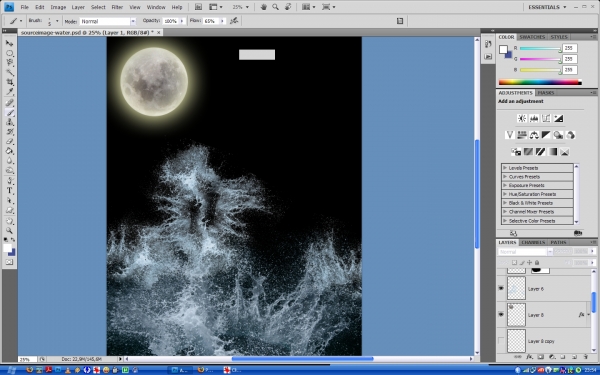Click the Threshold adjustment icon
The image size is (600, 375).
tap(540, 152)
